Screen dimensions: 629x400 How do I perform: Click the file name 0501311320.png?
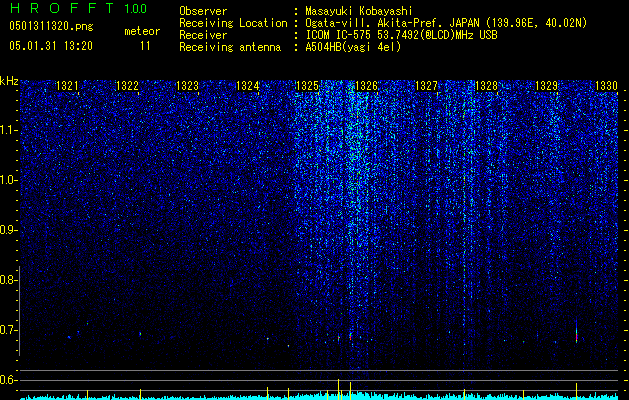tap(51, 27)
